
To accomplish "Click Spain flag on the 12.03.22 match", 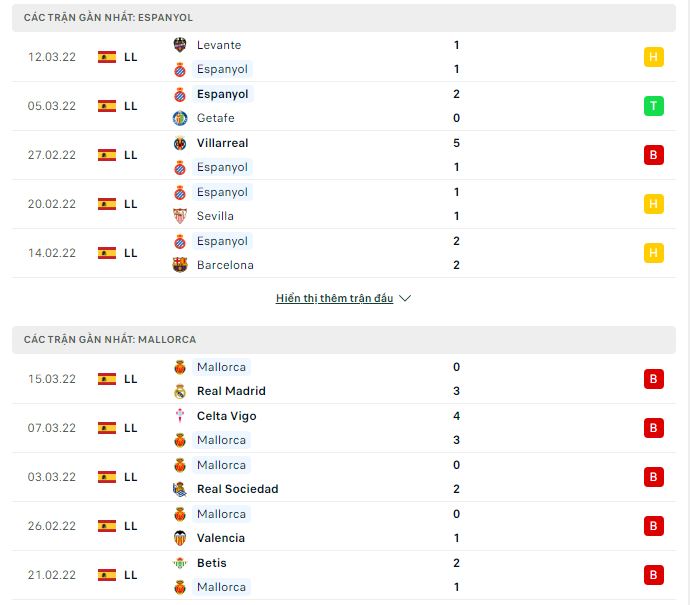I will pos(107,57).
